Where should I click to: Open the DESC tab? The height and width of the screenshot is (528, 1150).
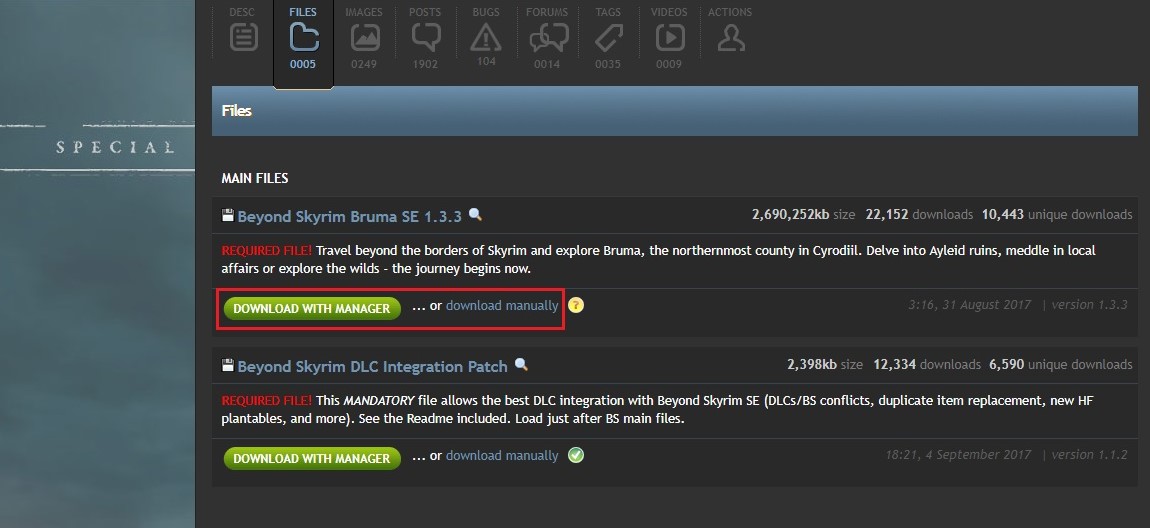click(x=243, y=35)
